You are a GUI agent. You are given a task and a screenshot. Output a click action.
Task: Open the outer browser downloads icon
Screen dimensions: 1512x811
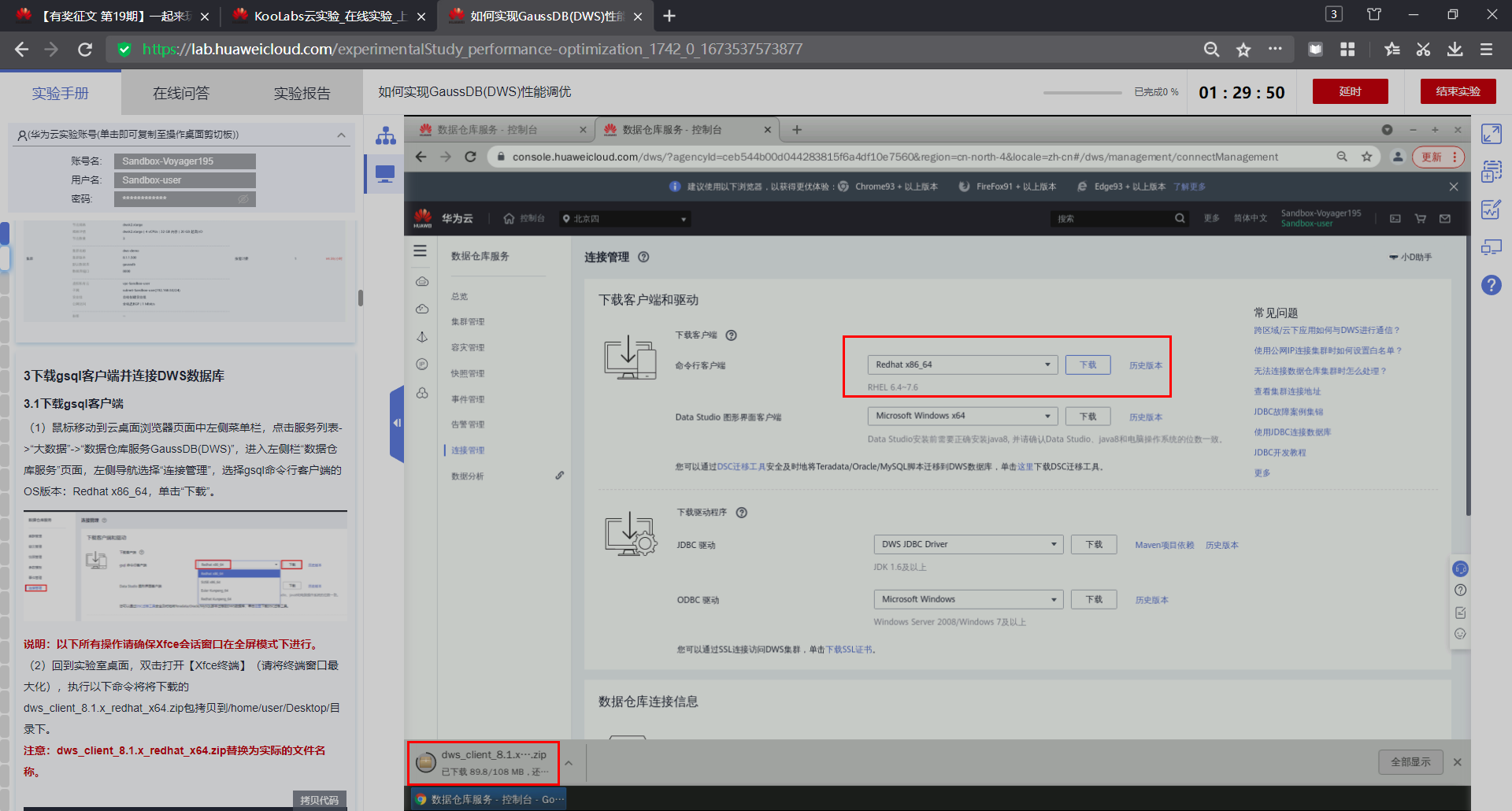1455,50
